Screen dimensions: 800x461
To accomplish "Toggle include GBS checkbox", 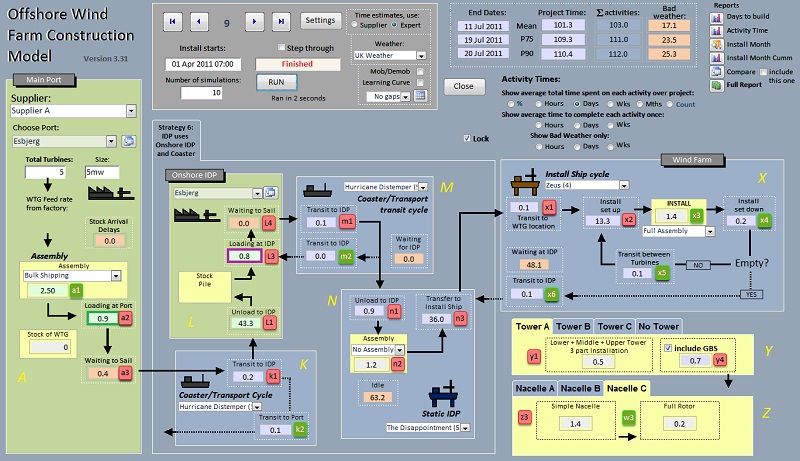I will 668,348.
